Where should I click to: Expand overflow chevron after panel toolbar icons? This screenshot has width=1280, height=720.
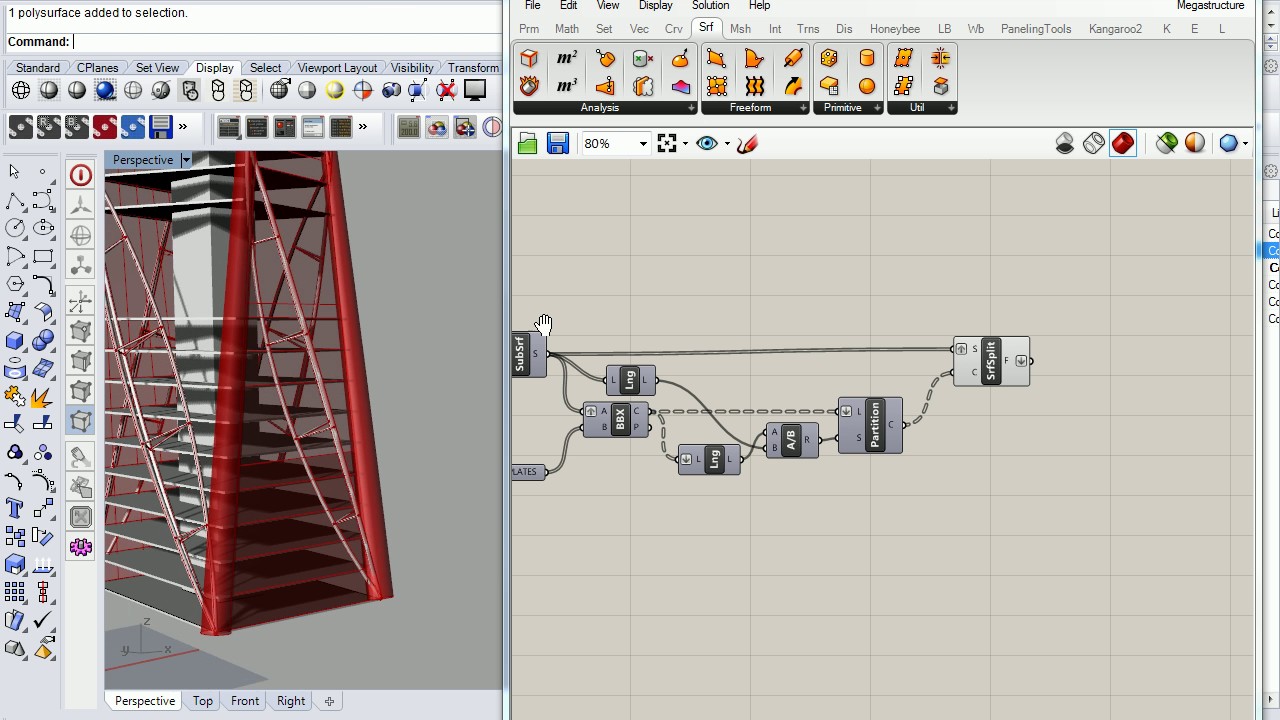click(363, 127)
